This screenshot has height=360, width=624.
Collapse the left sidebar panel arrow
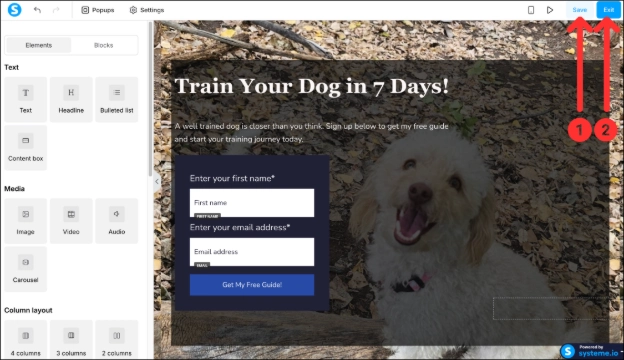[x=157, y=181]
